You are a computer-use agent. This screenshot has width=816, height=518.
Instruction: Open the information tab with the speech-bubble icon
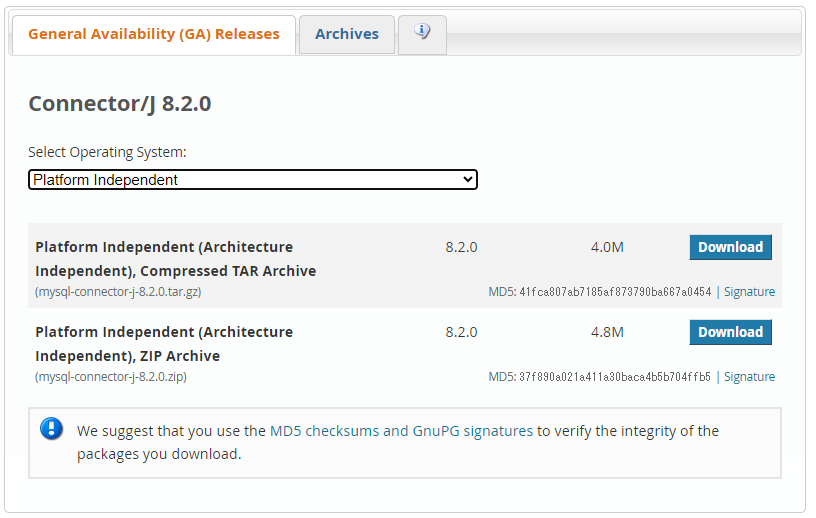(422, 34)
